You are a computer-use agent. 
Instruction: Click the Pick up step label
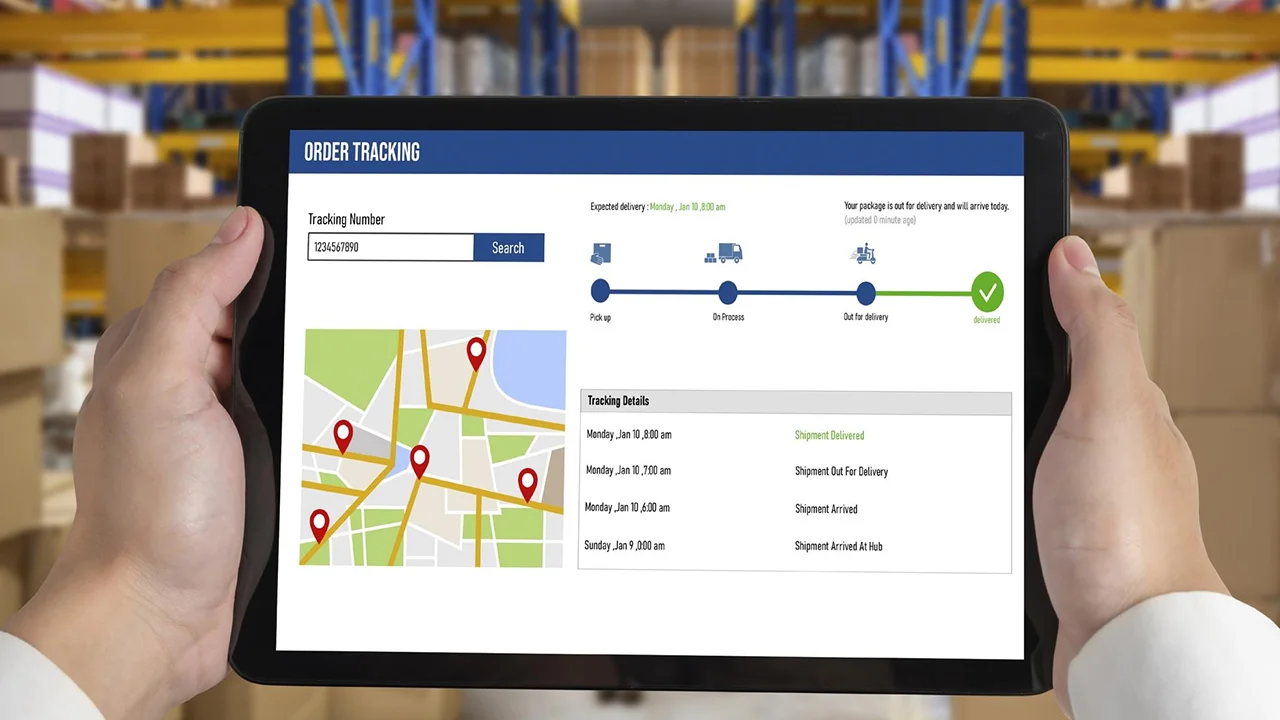coord(600,317)
